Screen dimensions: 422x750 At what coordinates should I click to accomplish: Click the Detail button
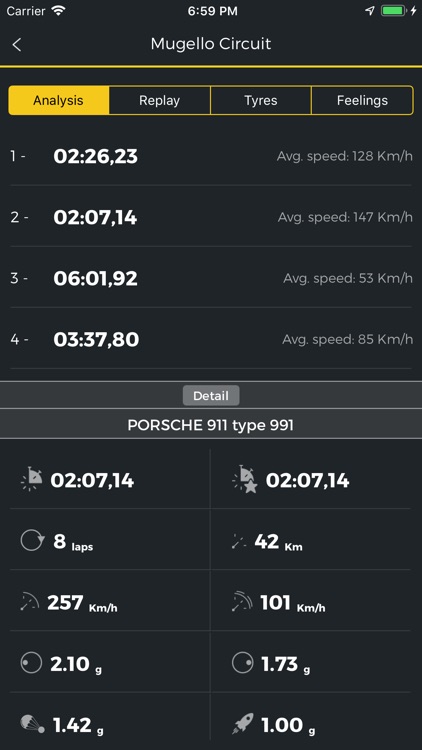pyautogui.click(x=211, y=396)
